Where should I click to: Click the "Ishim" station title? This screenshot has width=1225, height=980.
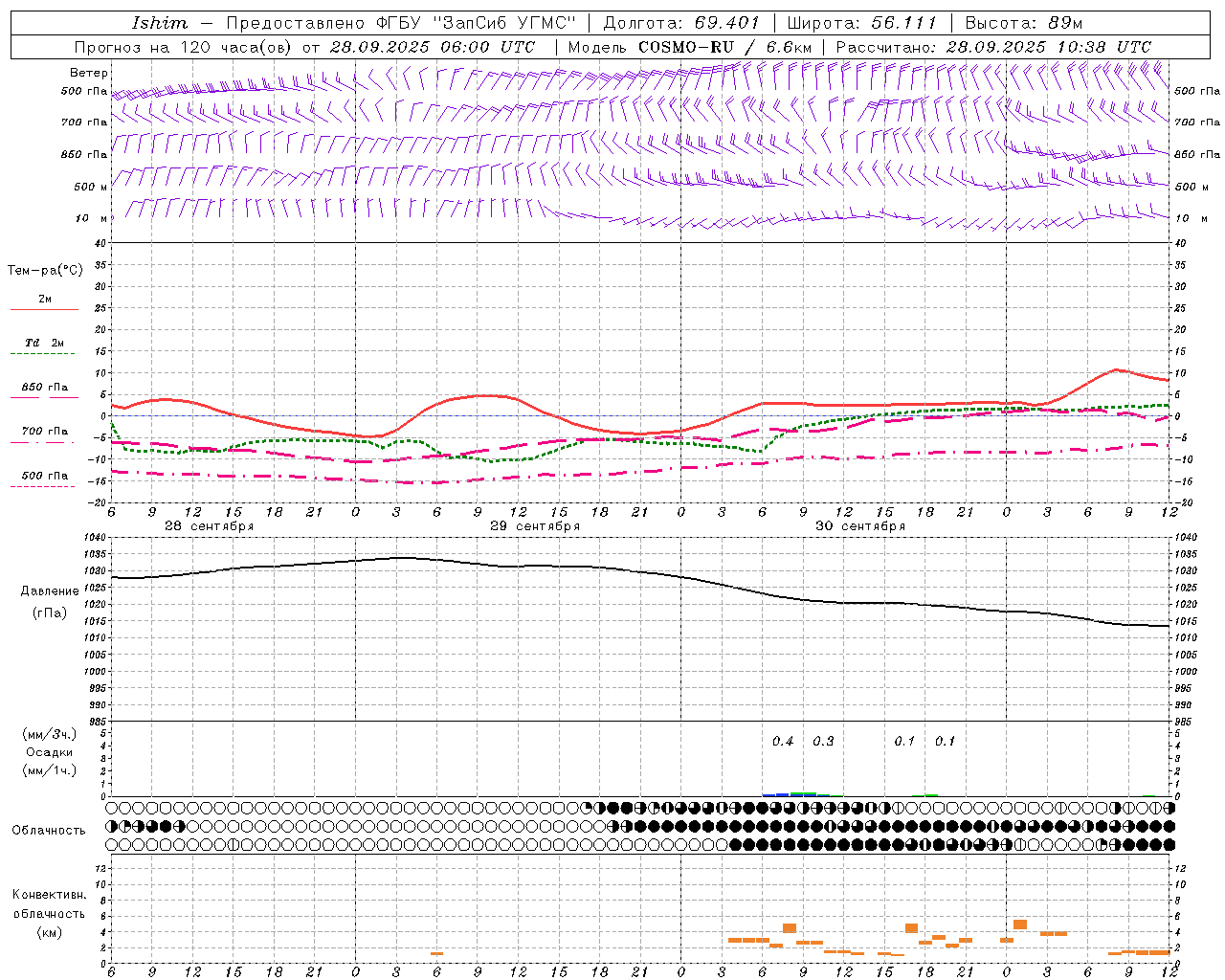click(161, 23)
